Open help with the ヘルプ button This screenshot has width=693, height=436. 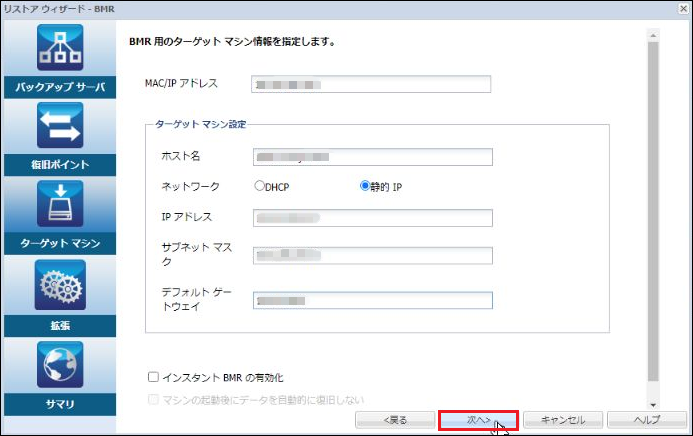click(647, 420)
